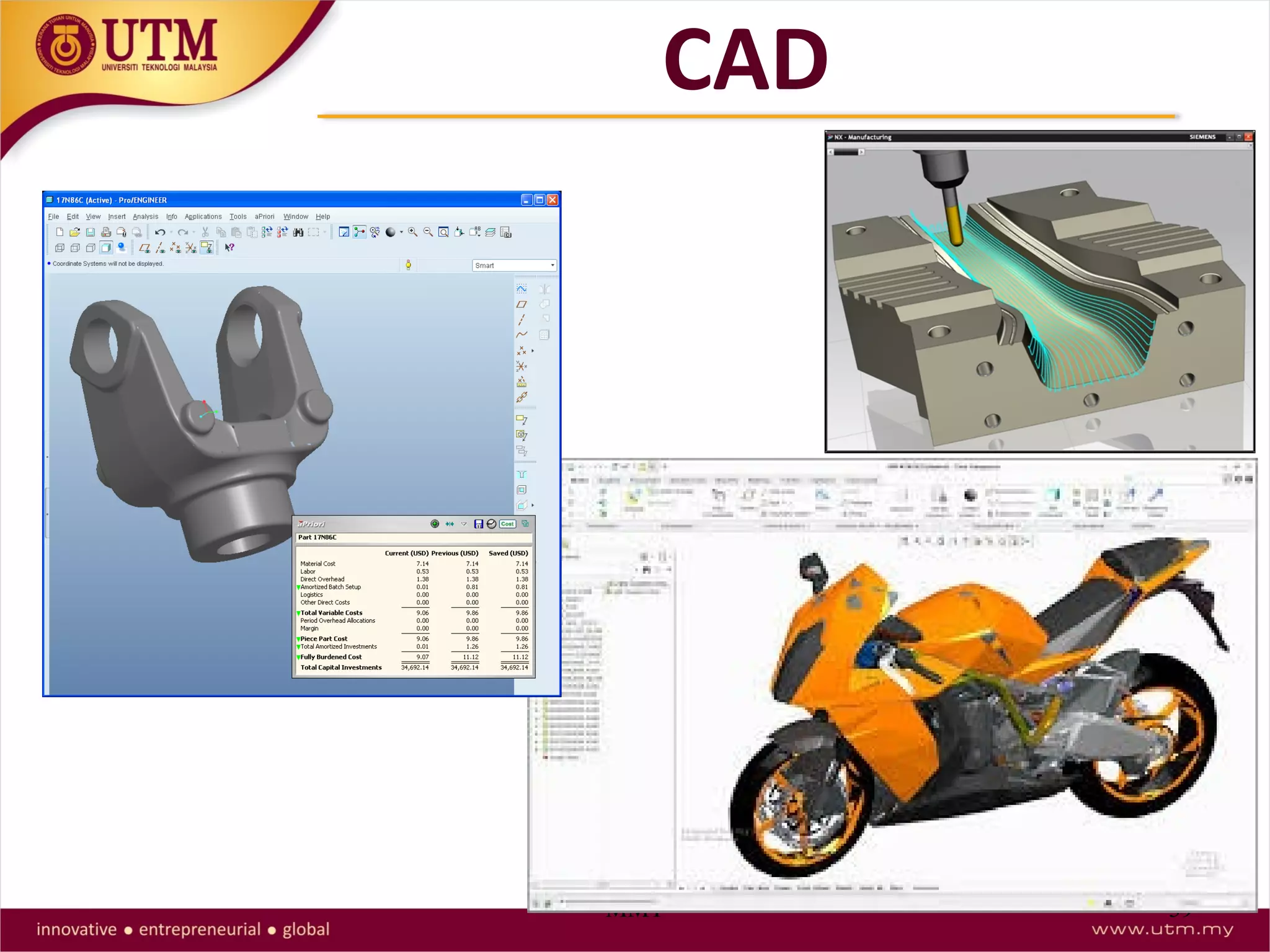Viewport: 1270px width, 952px height.
Task: Click the Cut scissors icon
Action: [x=205, y=232]
